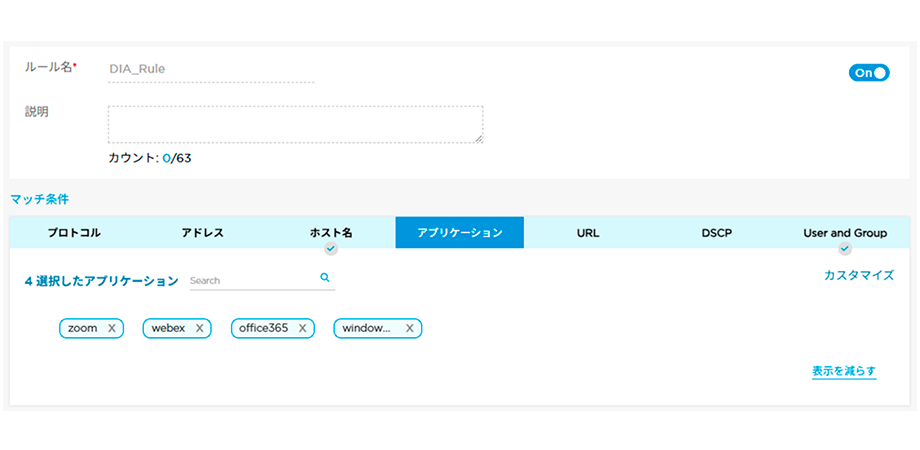Remove the truncated window... application chip
This screenshot has width=920, height=450.
click(409, 328)
